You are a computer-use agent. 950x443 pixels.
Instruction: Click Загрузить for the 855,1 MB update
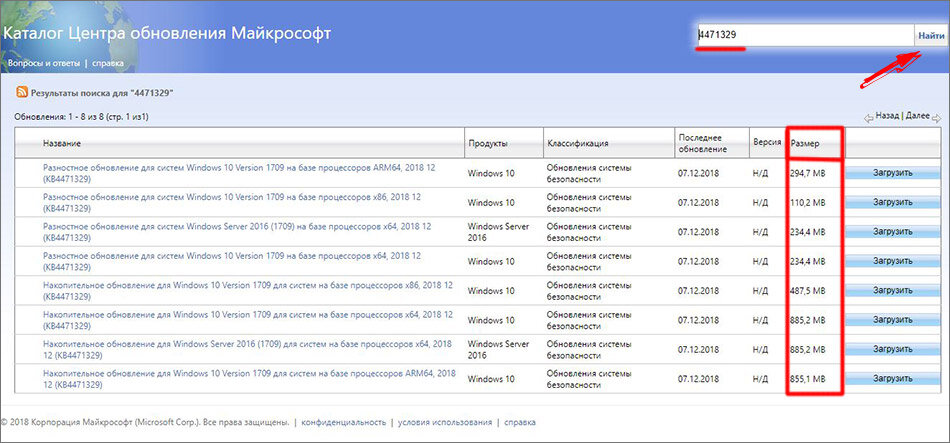(892, 379)
